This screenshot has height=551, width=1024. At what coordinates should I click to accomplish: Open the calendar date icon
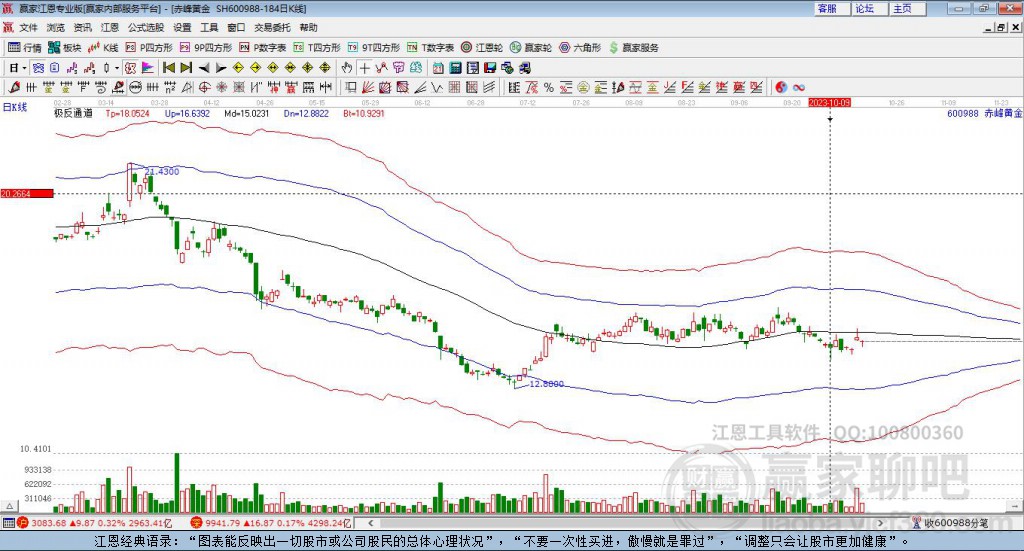438,68
